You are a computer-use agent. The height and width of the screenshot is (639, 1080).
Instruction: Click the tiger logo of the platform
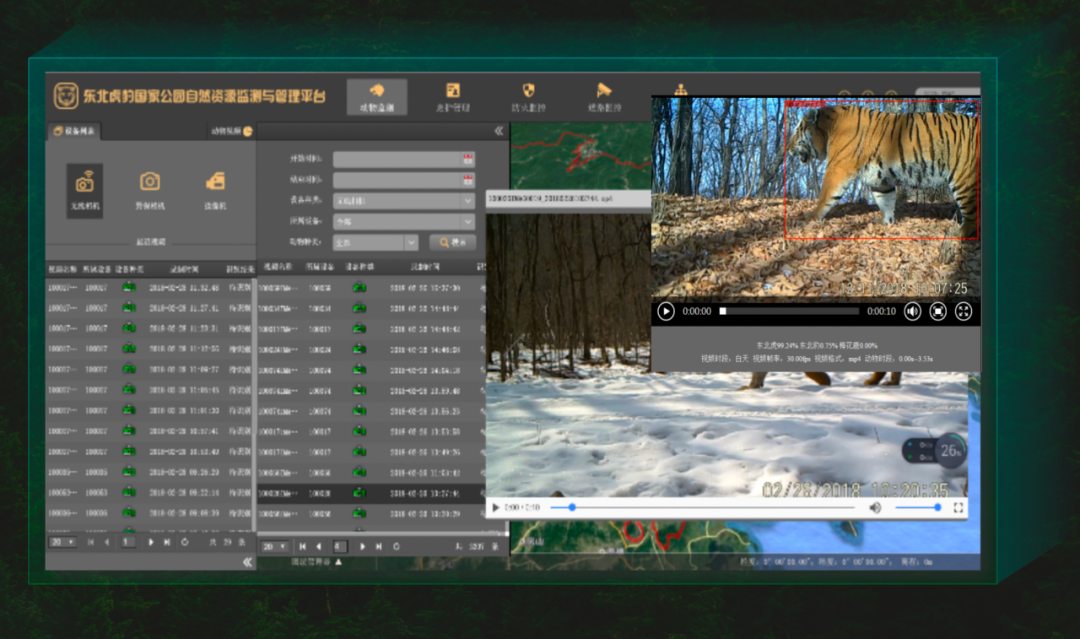pos(66,96)
